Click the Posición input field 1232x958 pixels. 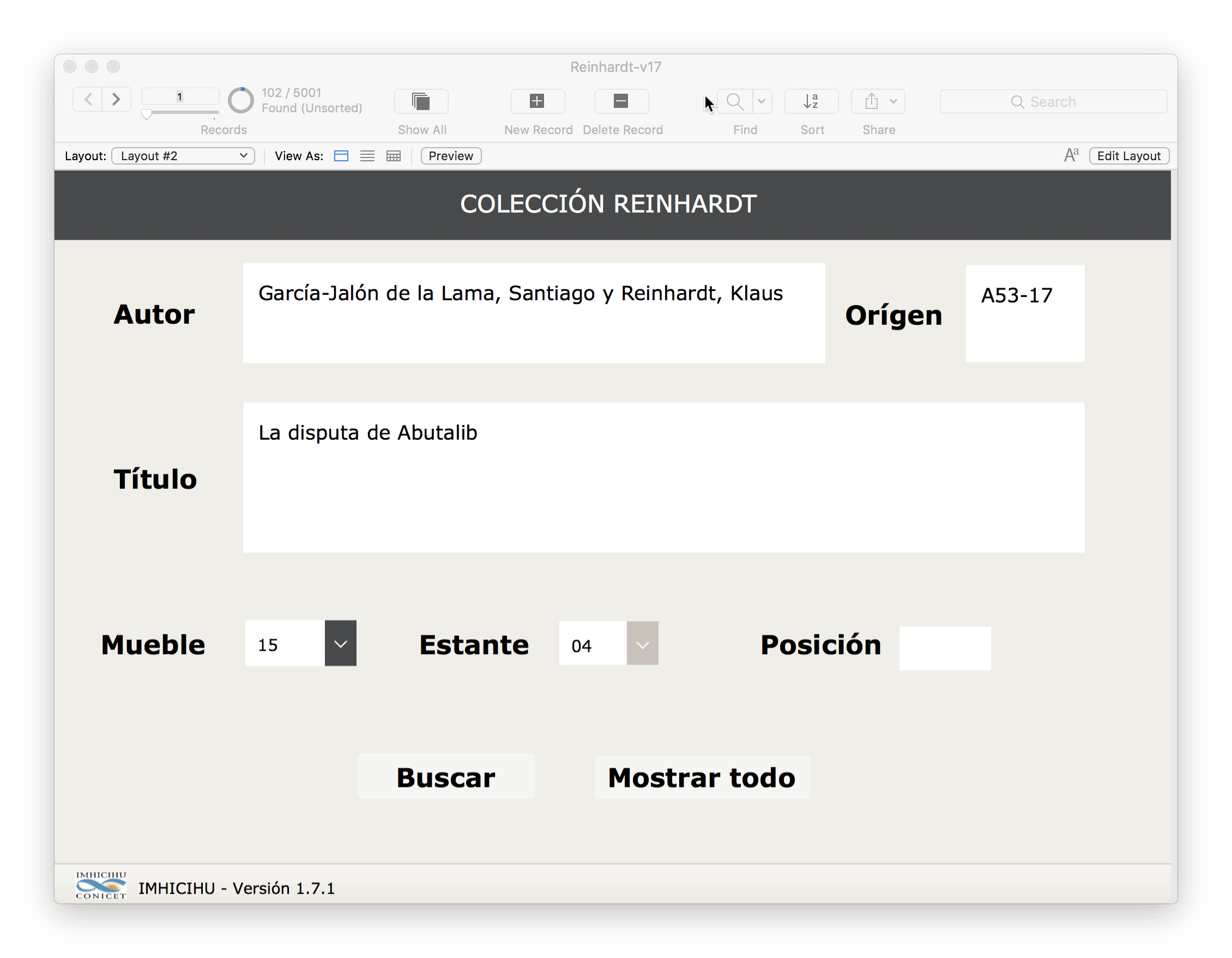tap(945, 648)
